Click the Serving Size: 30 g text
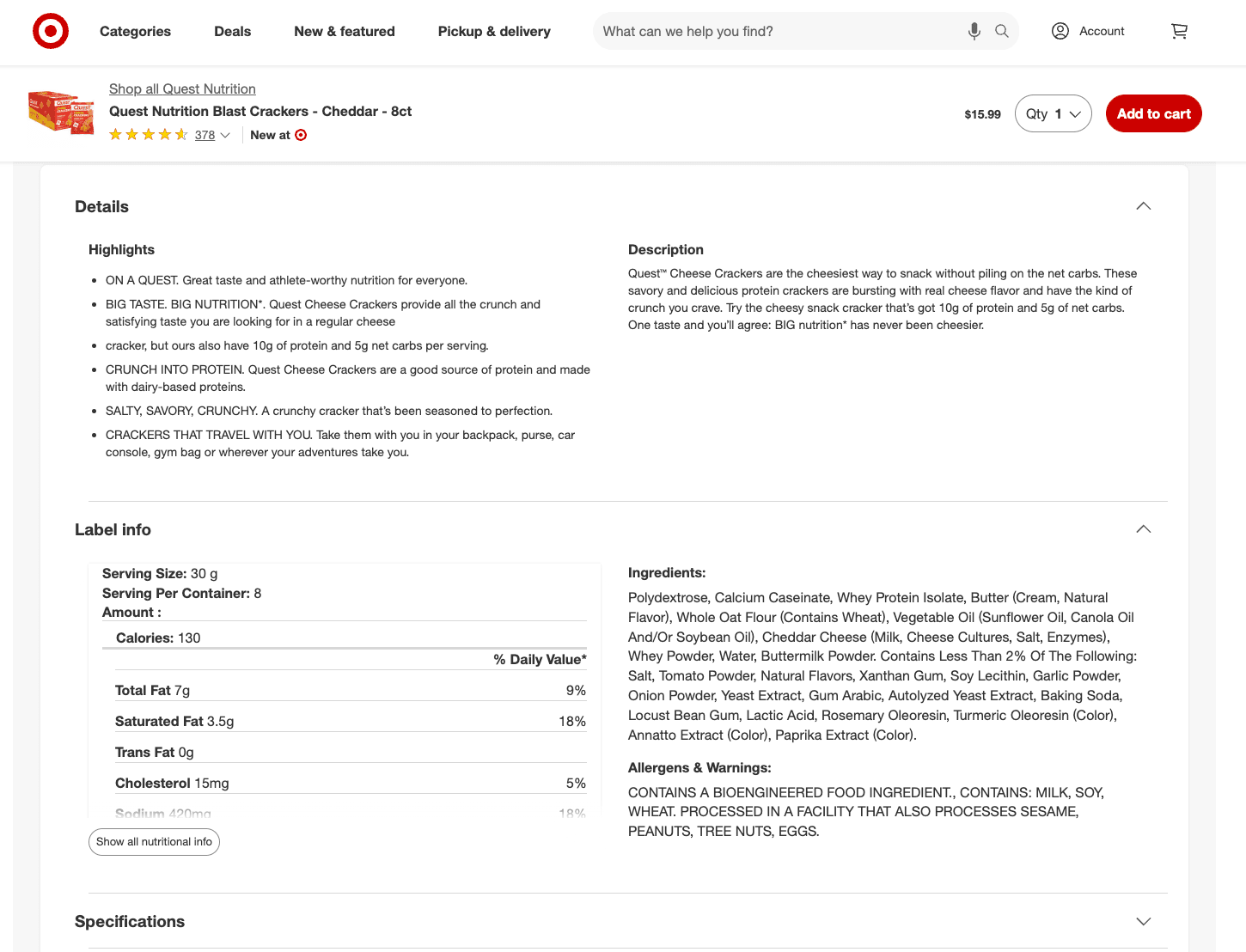Viewport: 1246px width, 952px height. [x=160, y=573]
